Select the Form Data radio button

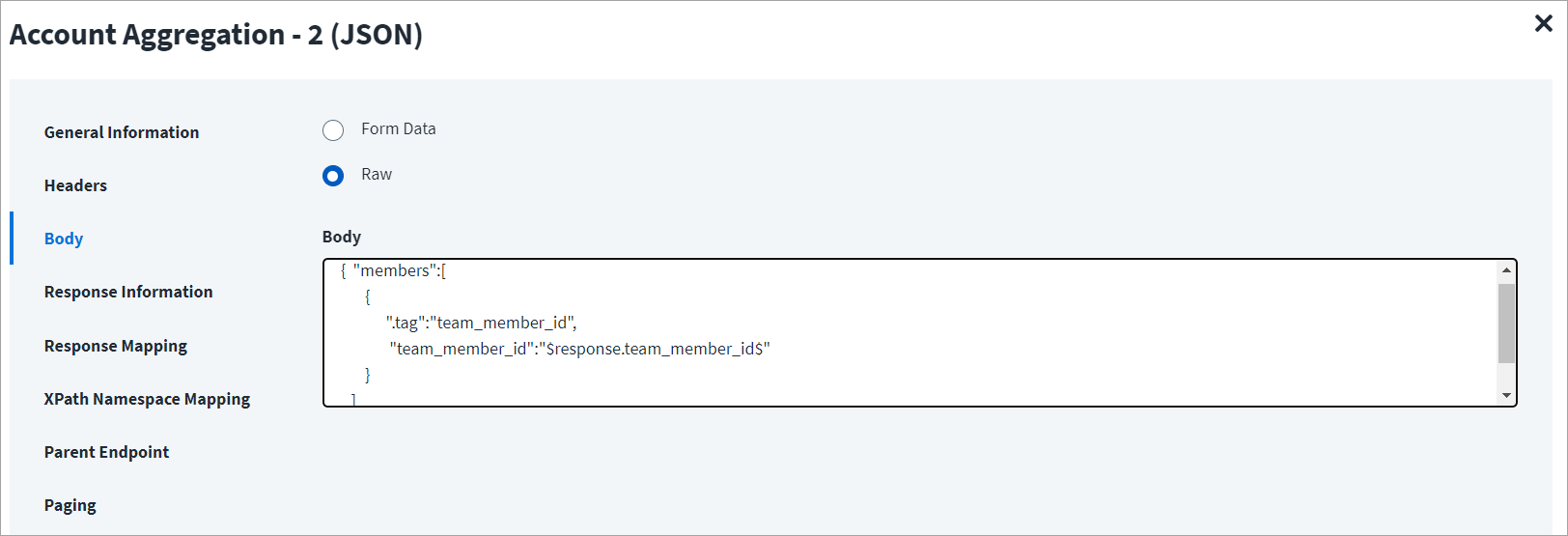pyautogui.click(x=333, y=130)
